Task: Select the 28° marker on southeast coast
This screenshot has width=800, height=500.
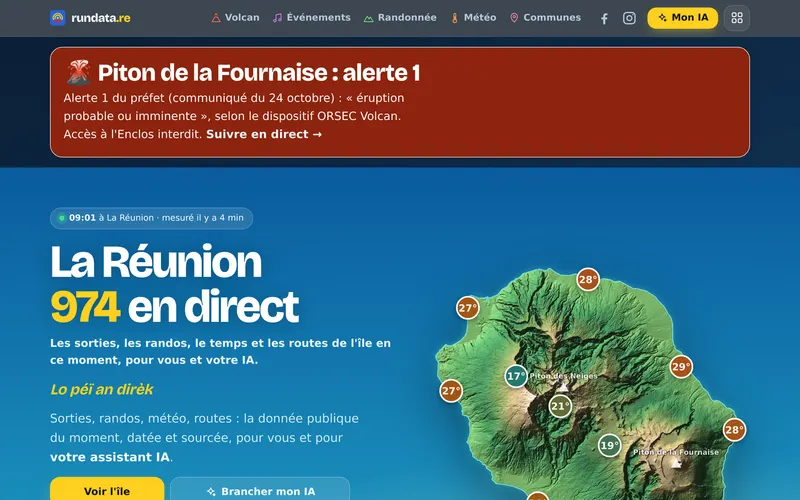Action: tap(734, 430)
